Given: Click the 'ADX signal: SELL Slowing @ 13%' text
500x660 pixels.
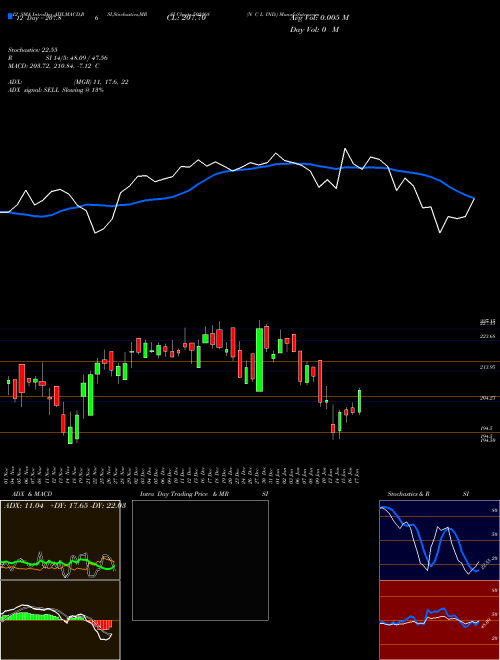Looking at the screenshot, I should 56,90.
